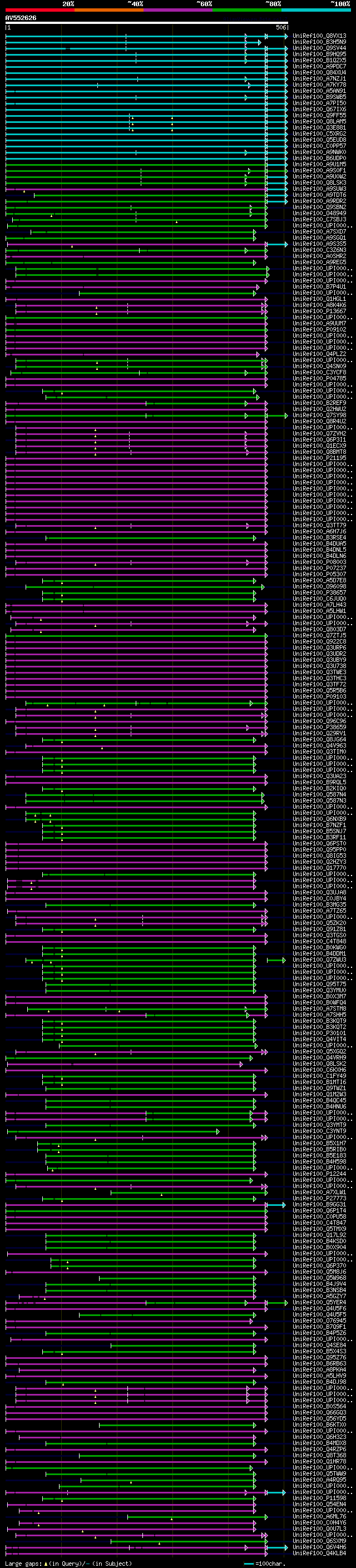Click the query end position label 506
356x1568 pixels.
(x=280, y=27)
